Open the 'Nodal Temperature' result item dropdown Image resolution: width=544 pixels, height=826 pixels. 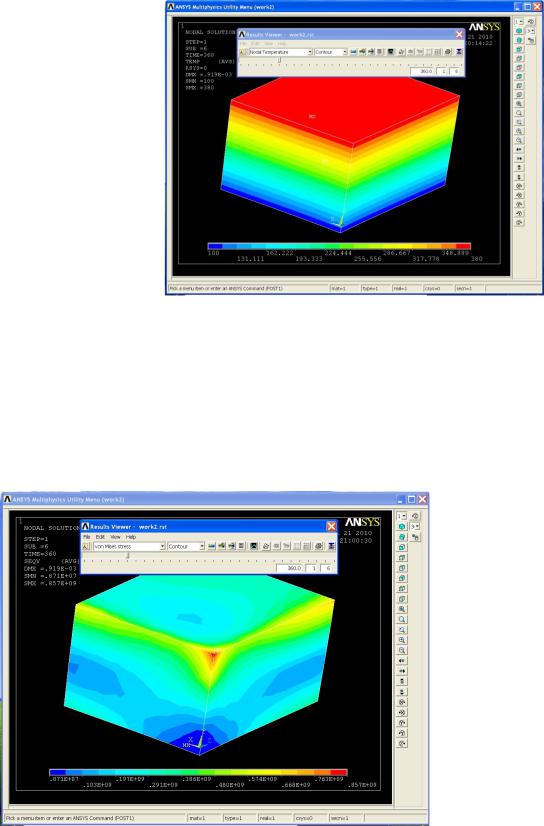(281, 52)
